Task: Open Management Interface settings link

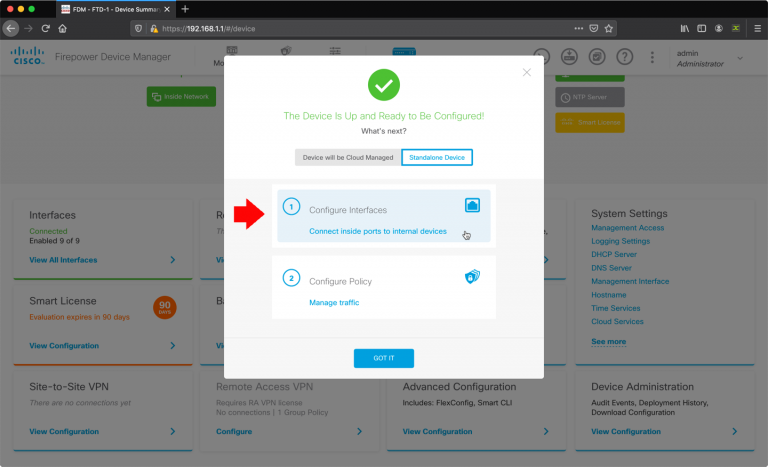Action: coord(630,281)
